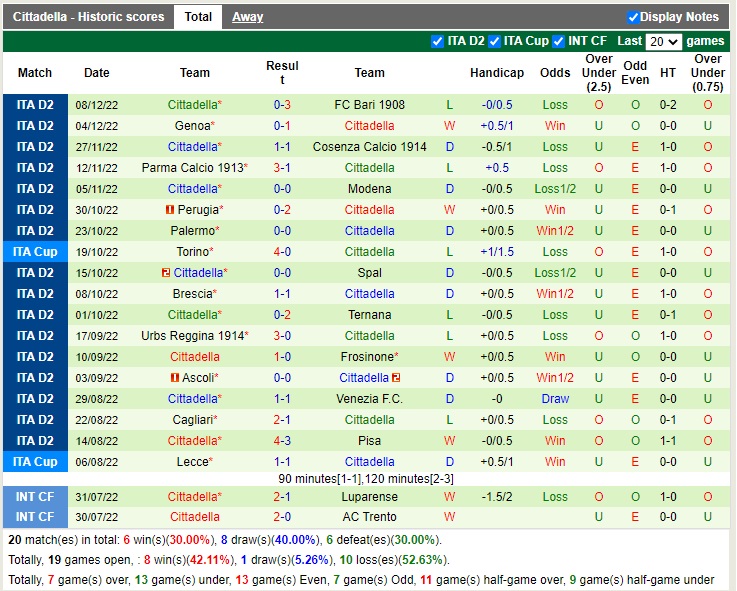This screenshot has width=737, height=591.
Task: Open the FC Bari 1908 team link
Action: coord(369,105)
